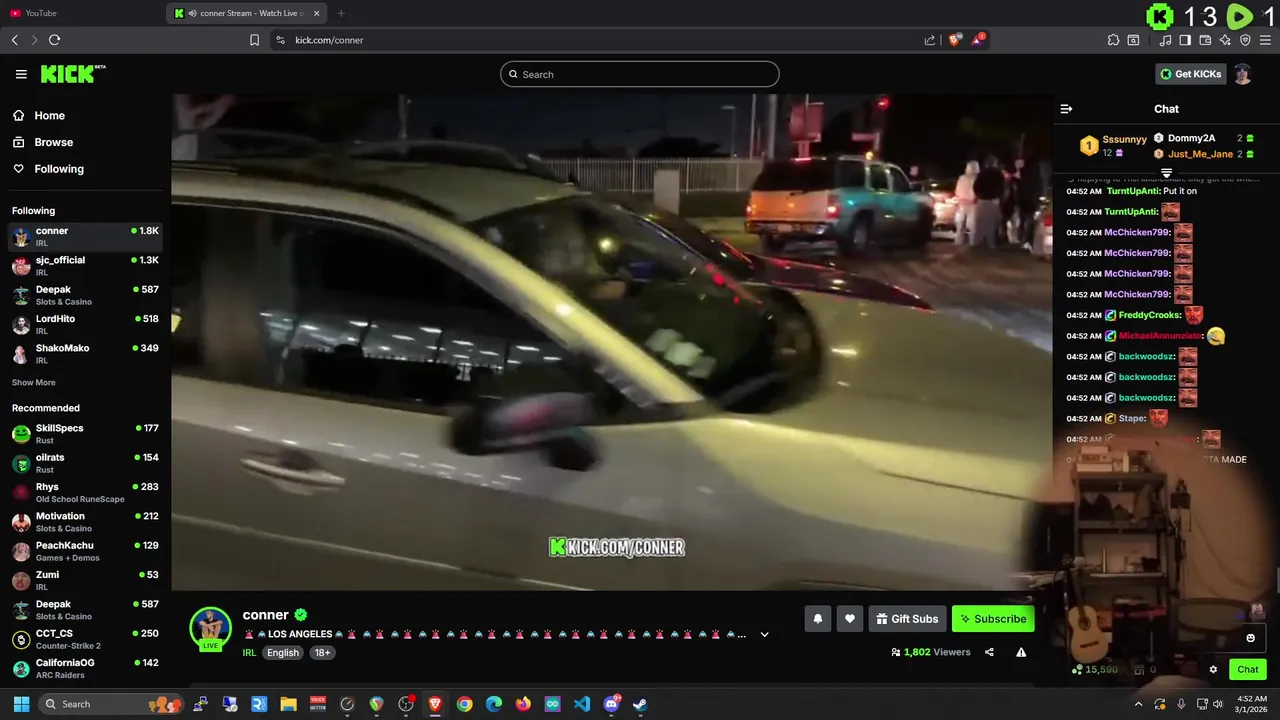Open PeachKachu recommended channel
The image size is (1280, 720).
click(x=85, y=551)
